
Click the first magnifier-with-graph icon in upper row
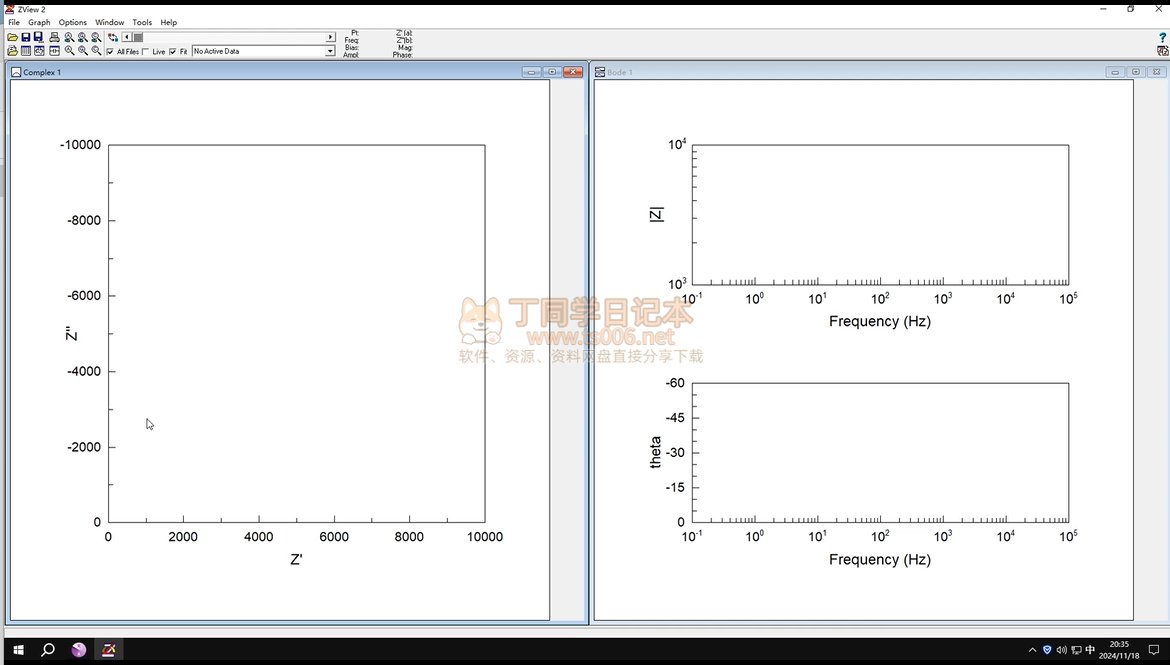69,37
